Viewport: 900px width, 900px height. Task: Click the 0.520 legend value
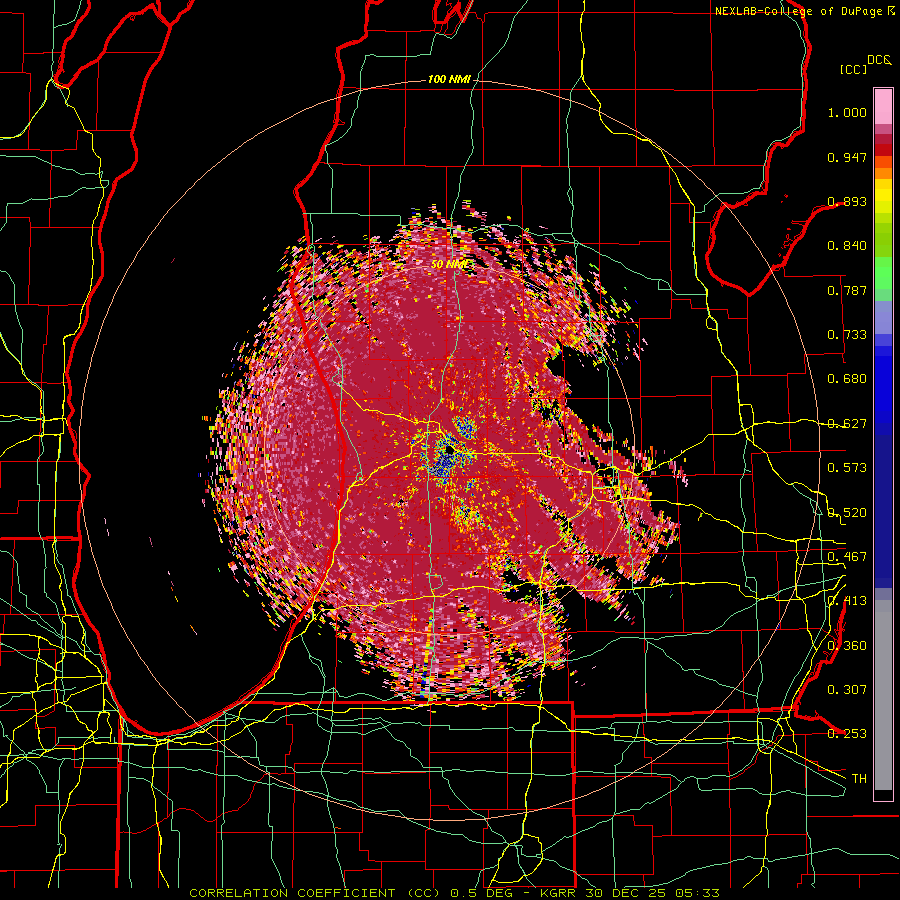click(847, 513)
